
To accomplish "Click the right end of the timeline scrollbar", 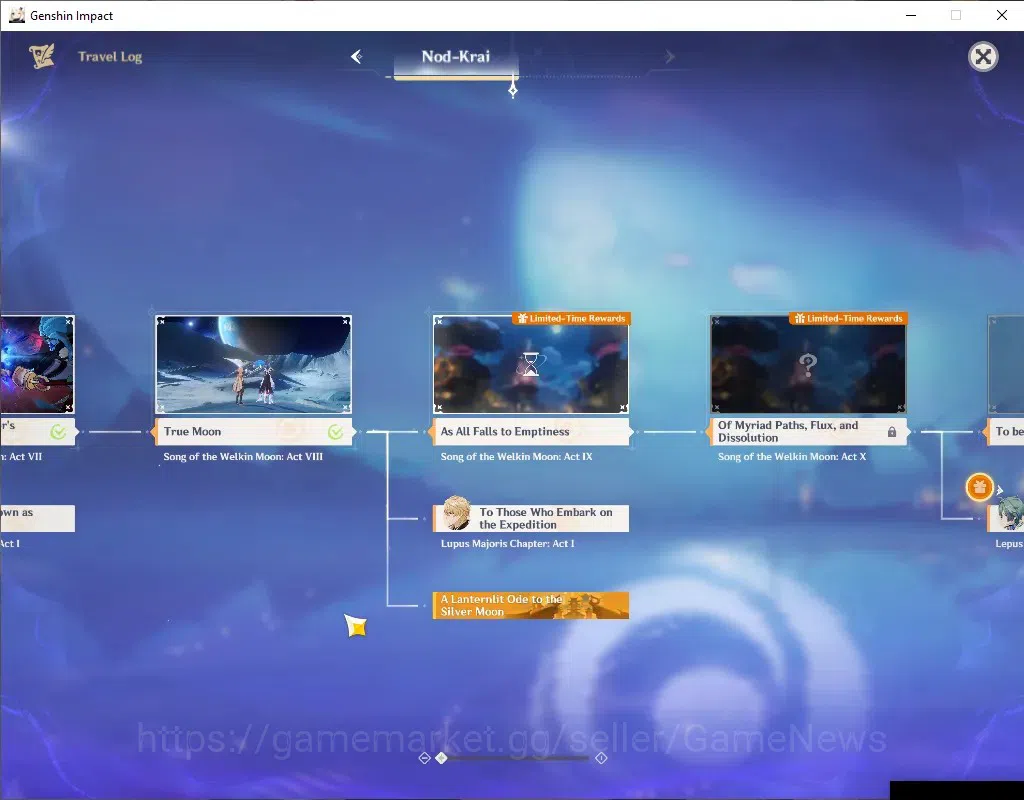I will pyautogui.click(x=601, y=758).
